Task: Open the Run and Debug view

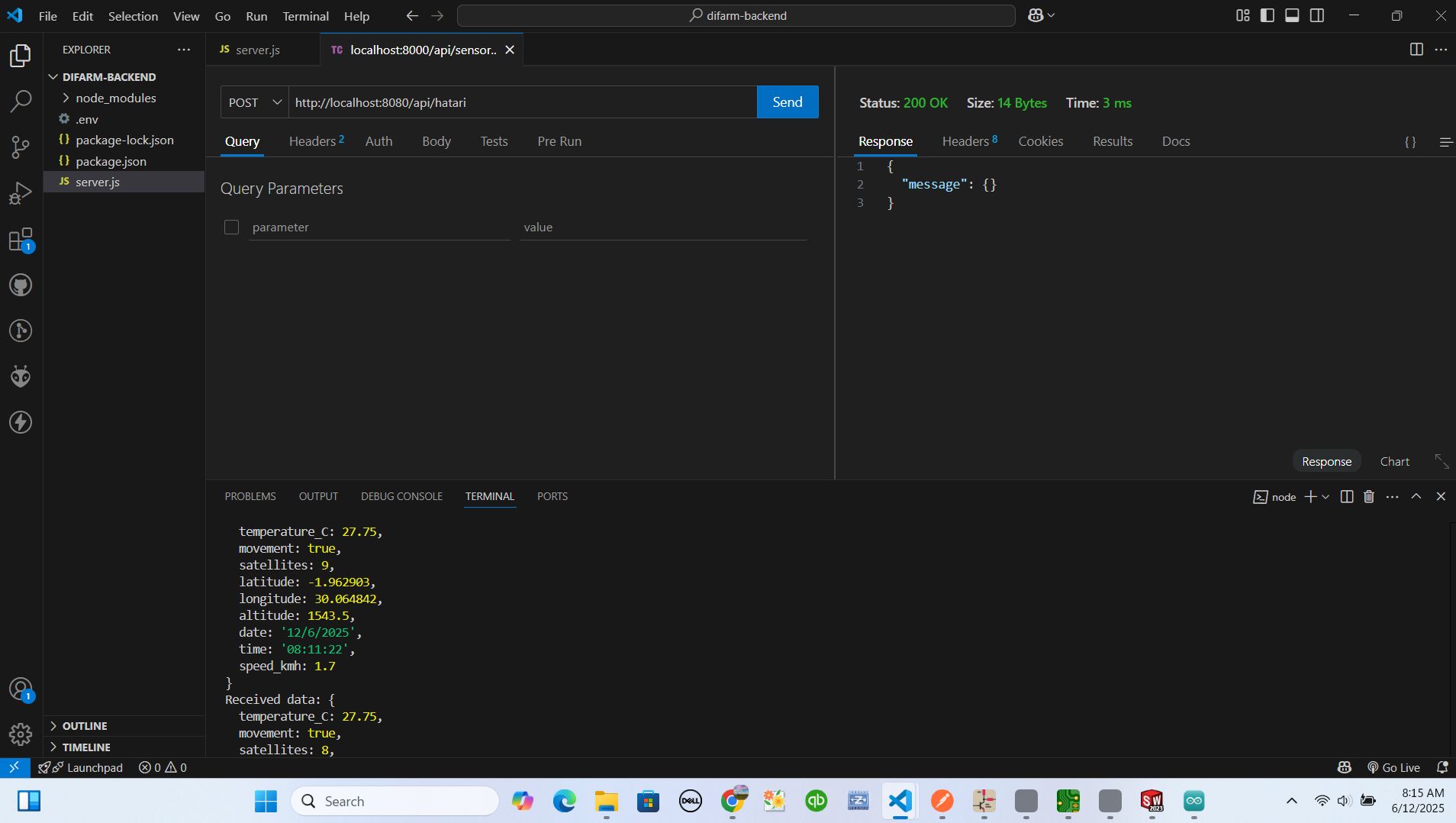Action: pyautogui.click(x=21, y=193)
